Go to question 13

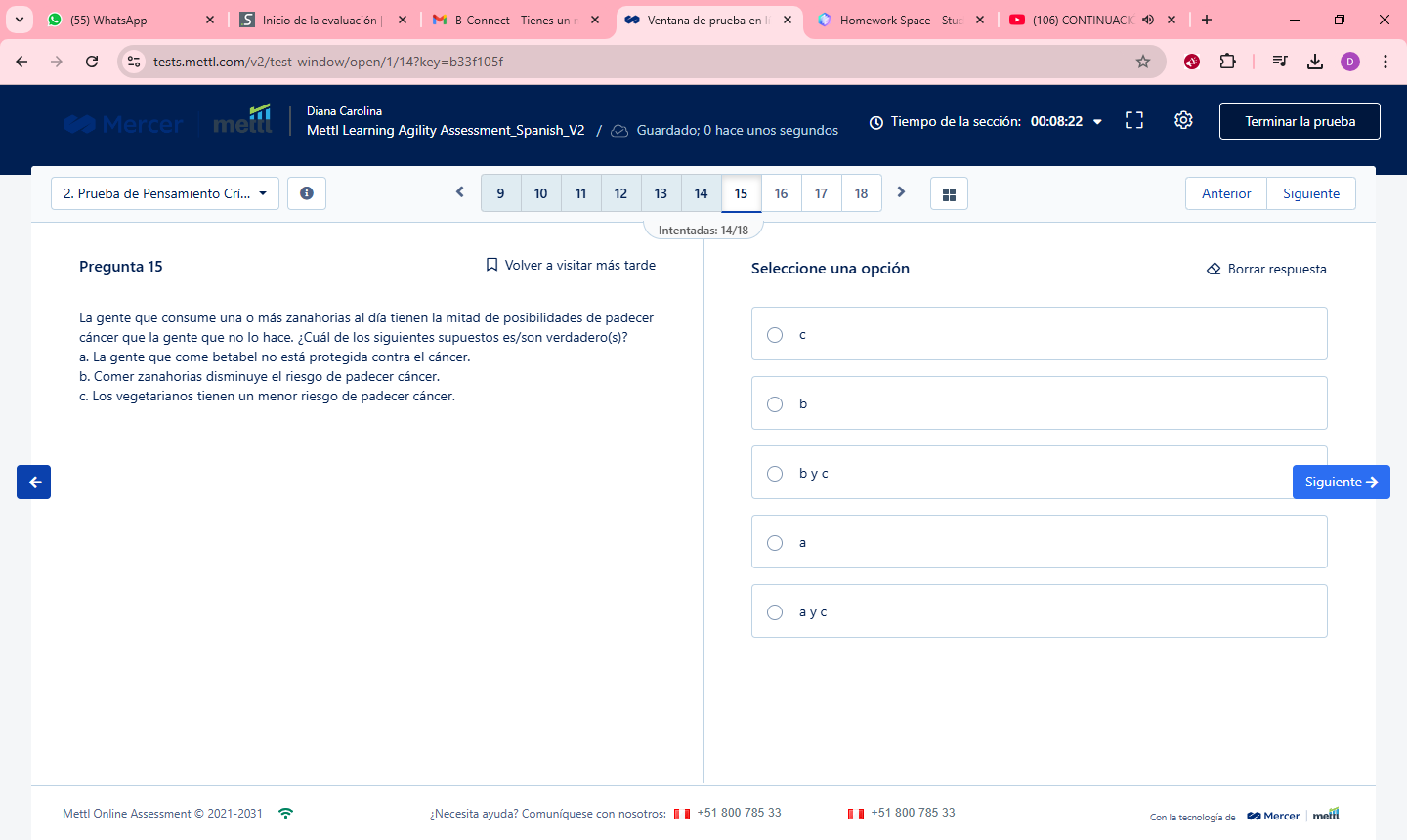661,193
